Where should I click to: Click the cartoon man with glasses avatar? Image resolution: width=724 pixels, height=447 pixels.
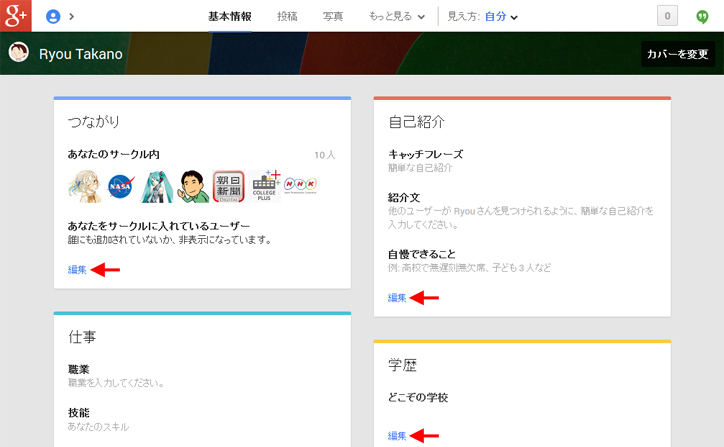[x=192, y=185]
